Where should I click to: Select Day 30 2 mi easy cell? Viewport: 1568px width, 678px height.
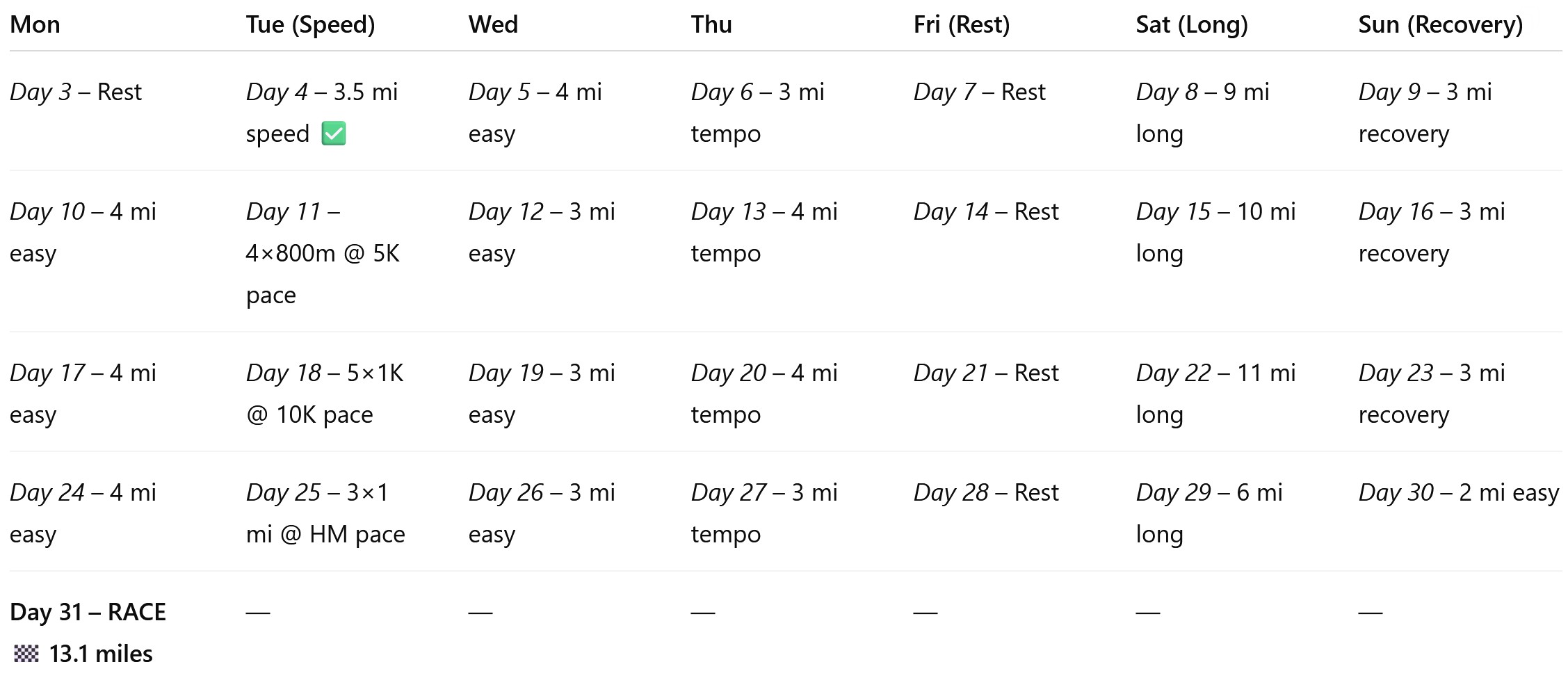[1458, 493]
